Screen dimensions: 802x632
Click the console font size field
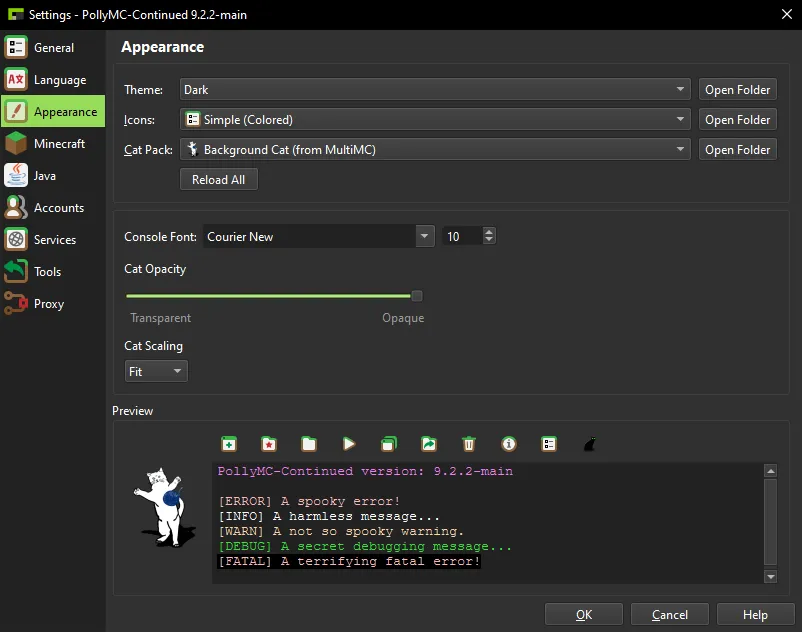(x=463, y=236)
